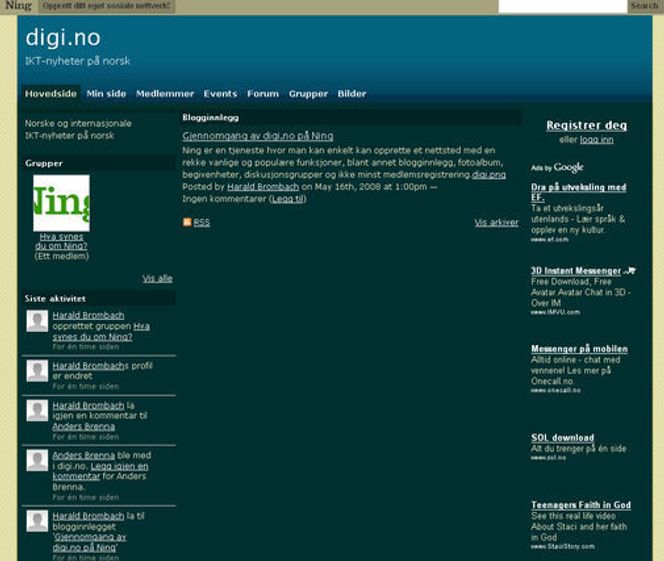
Task: Open Harald Brombach link in 'la til blogginnlegget' activity
Action: click(89, 516)
